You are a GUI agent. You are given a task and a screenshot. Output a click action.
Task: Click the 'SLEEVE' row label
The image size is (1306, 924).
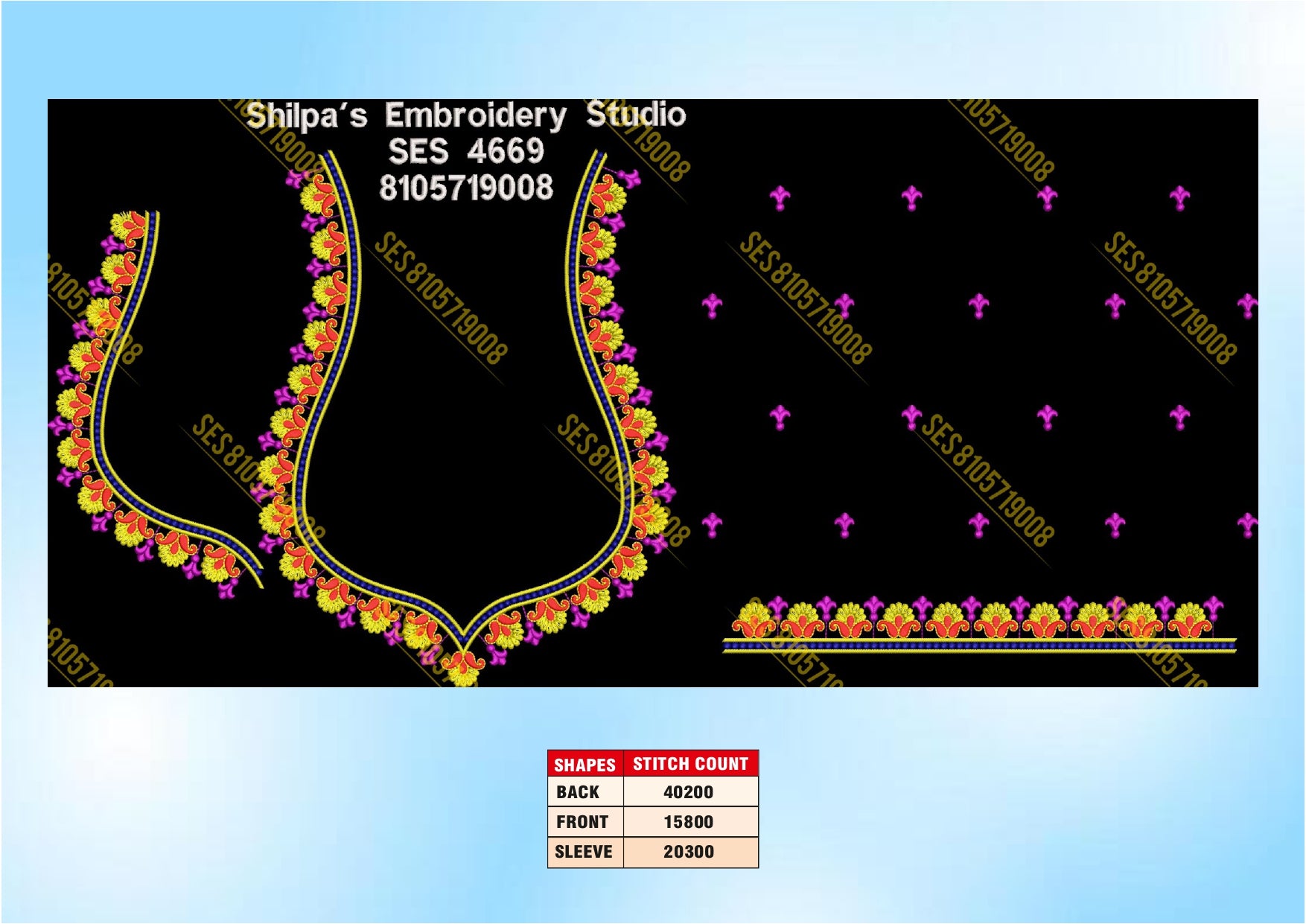(584, 852)
